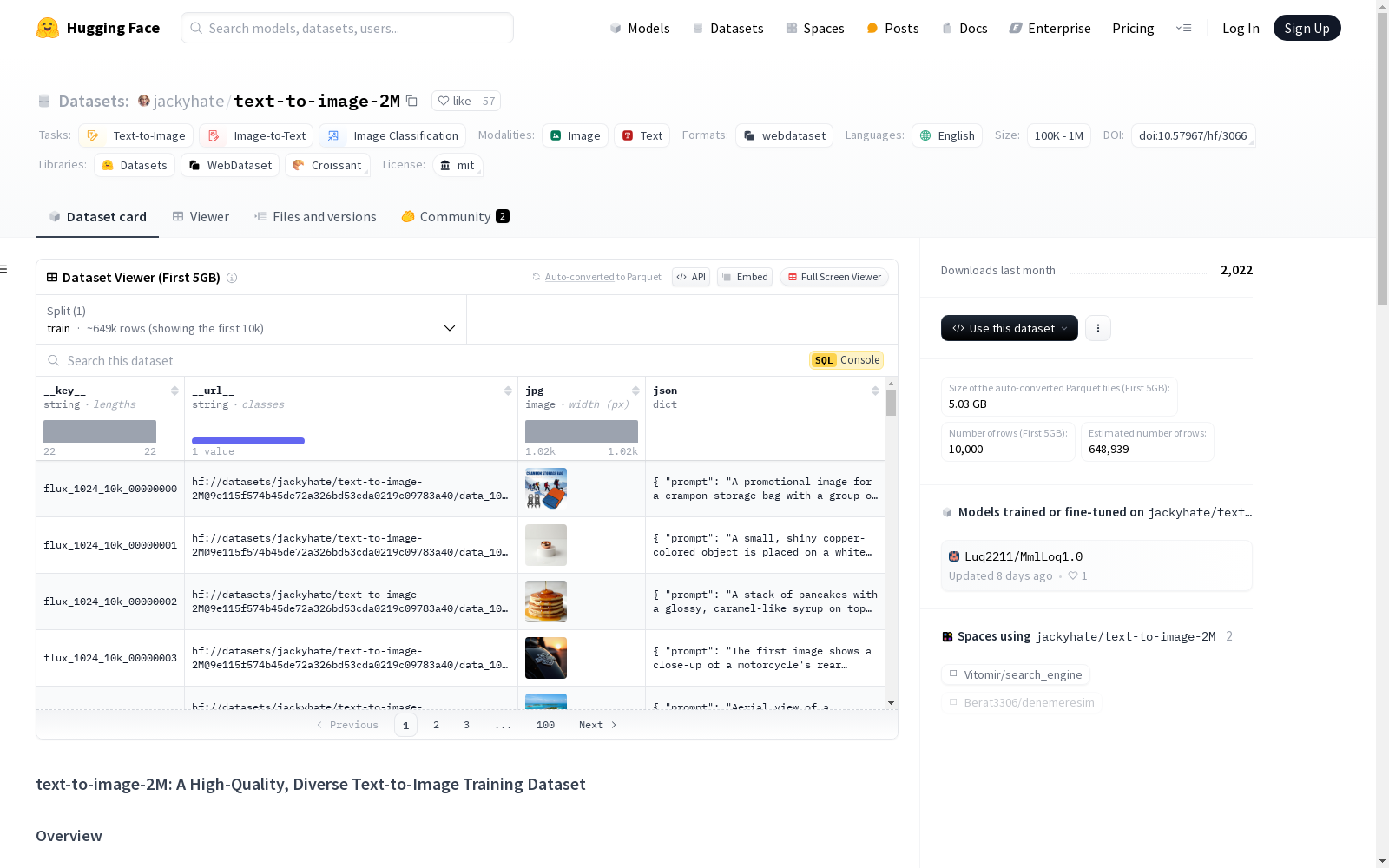
Task: Expand the Use this dataset dropdown
Action: tap(1010, 328)
